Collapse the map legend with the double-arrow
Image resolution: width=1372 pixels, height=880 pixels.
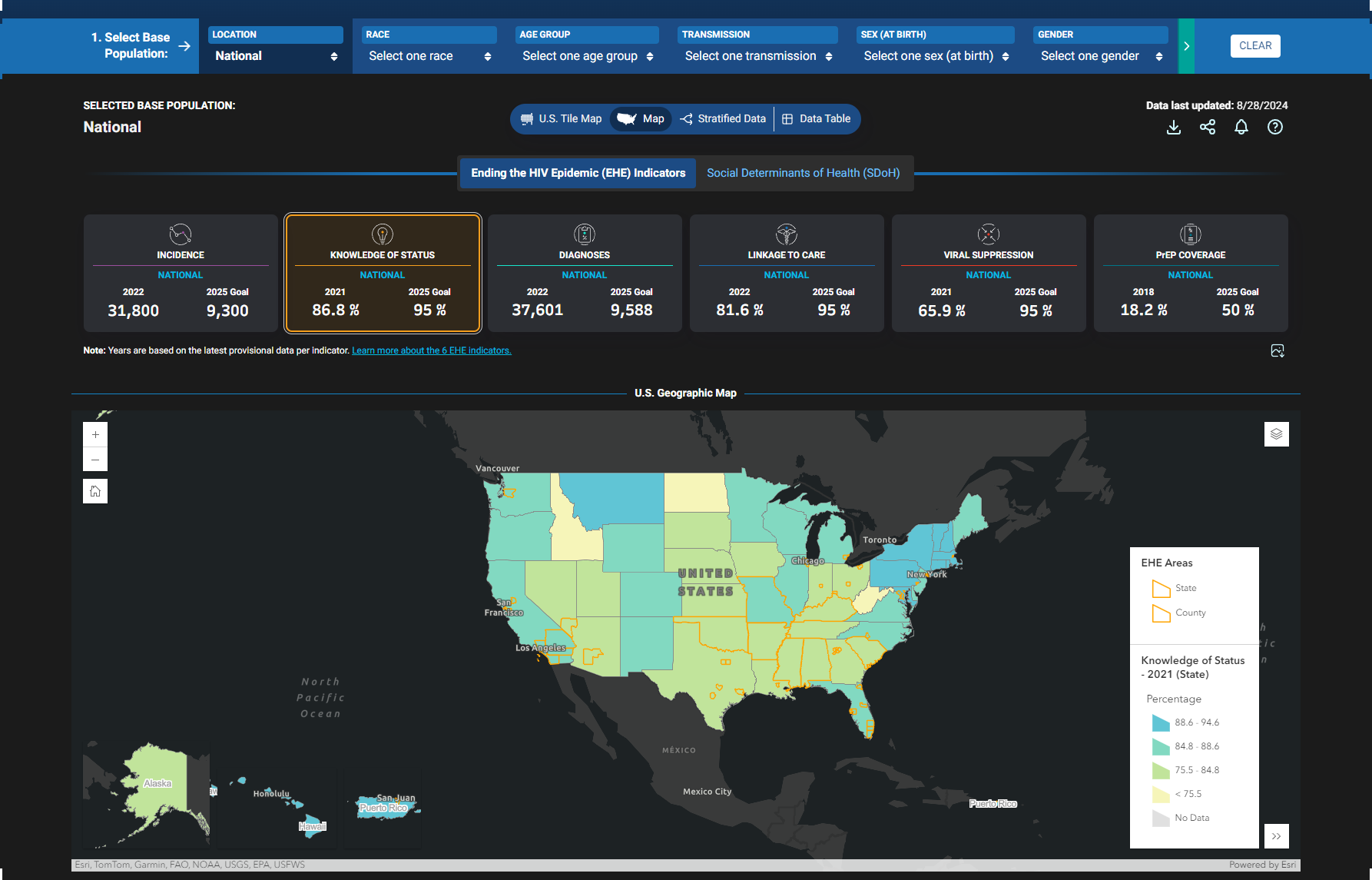tap(1277, 835)
